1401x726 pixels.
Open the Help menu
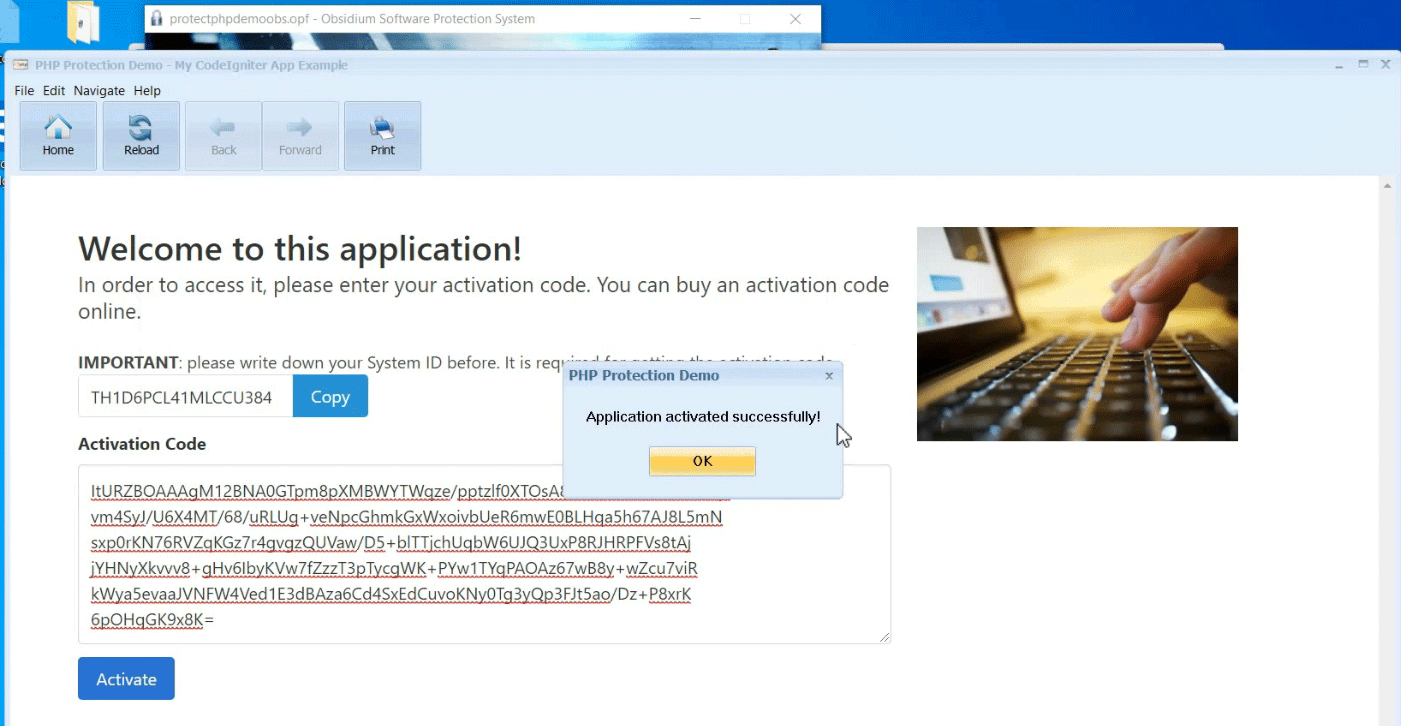(x=147, y=91)
